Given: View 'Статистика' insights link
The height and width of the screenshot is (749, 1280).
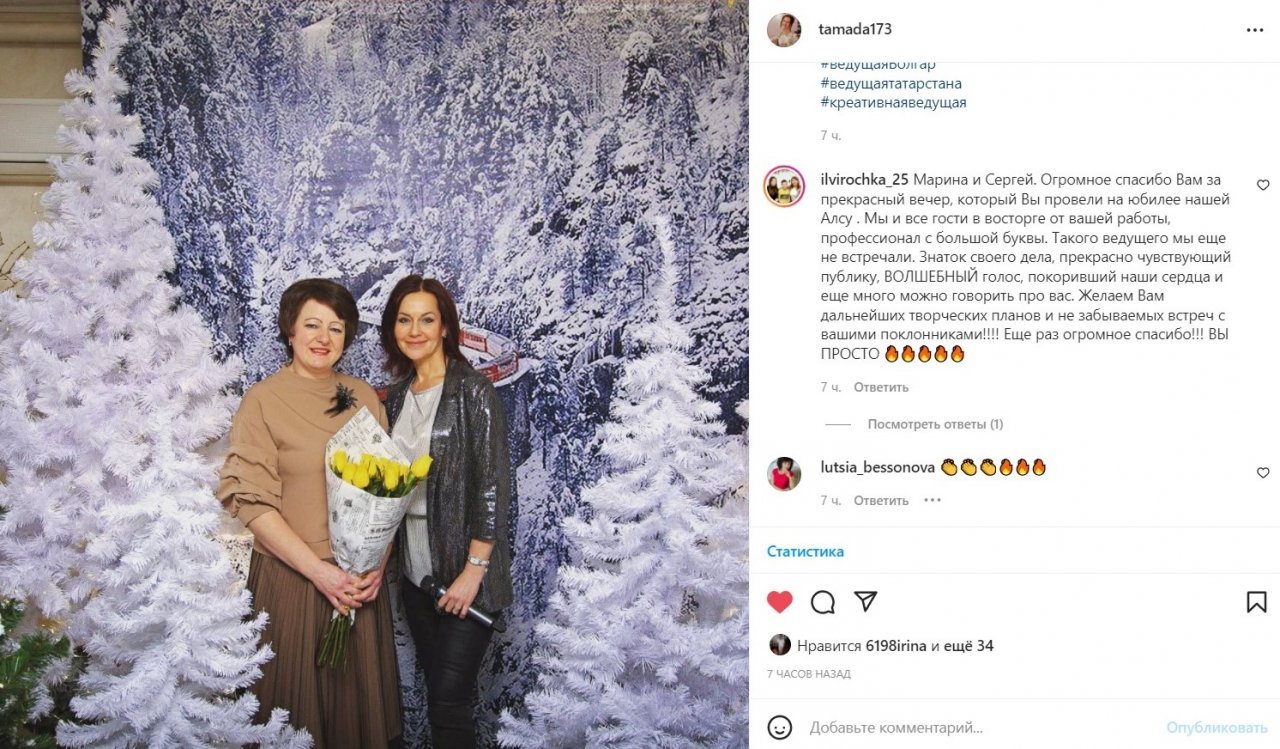Looking at the screenshot, I should coord(805,551).
